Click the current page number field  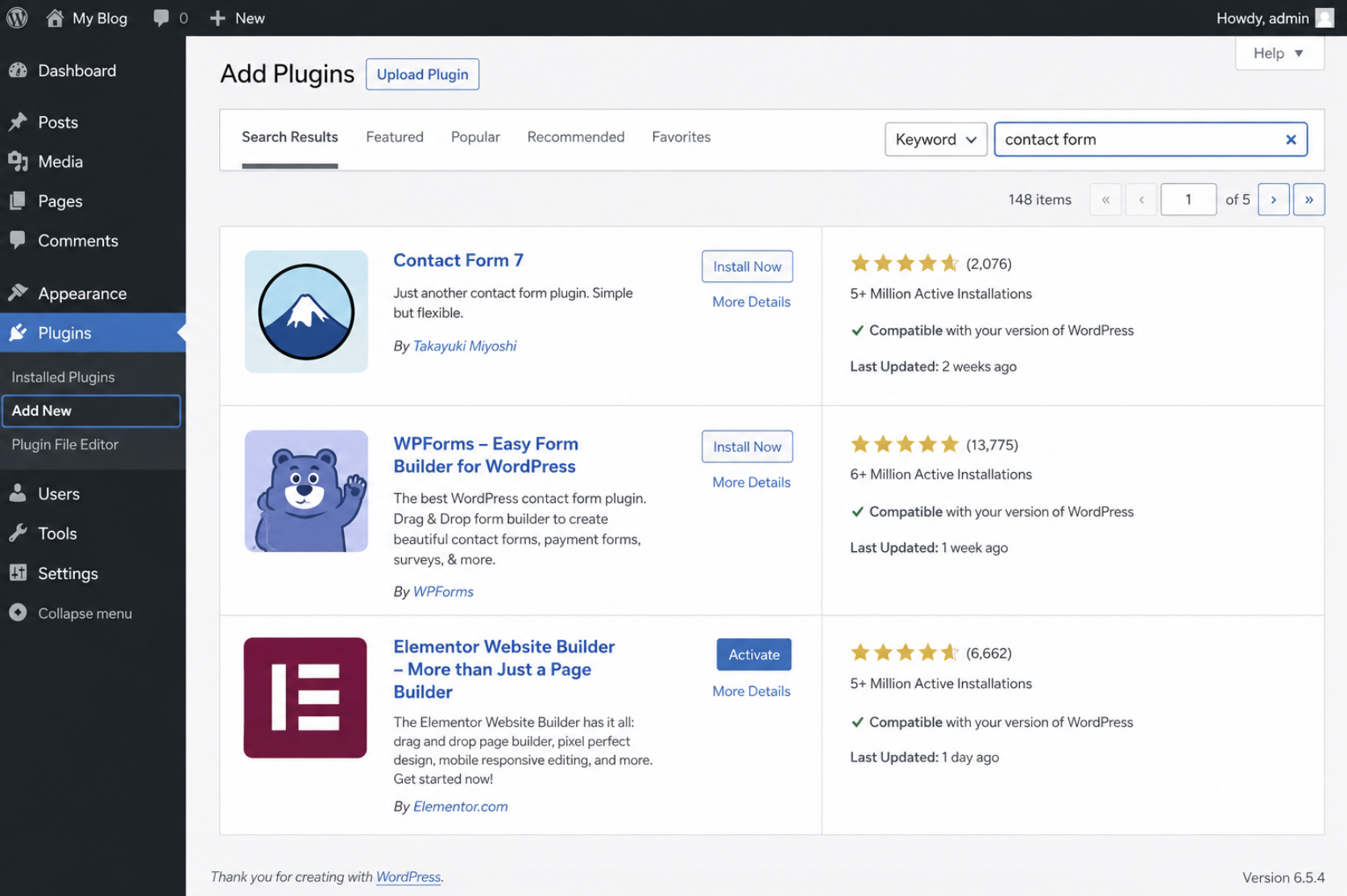click(x=1188, y=199)
